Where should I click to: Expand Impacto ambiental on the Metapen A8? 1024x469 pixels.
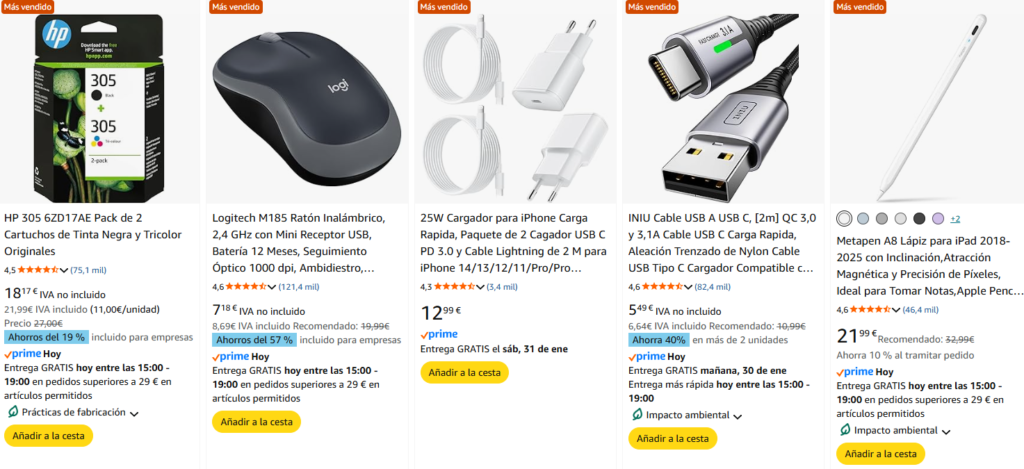pyautogui.click(x=944, y=431)
